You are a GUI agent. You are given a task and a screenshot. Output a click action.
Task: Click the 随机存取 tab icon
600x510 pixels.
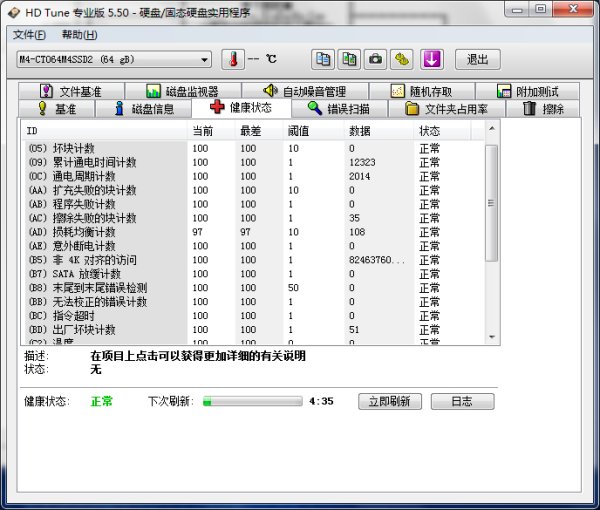(398, 91)
